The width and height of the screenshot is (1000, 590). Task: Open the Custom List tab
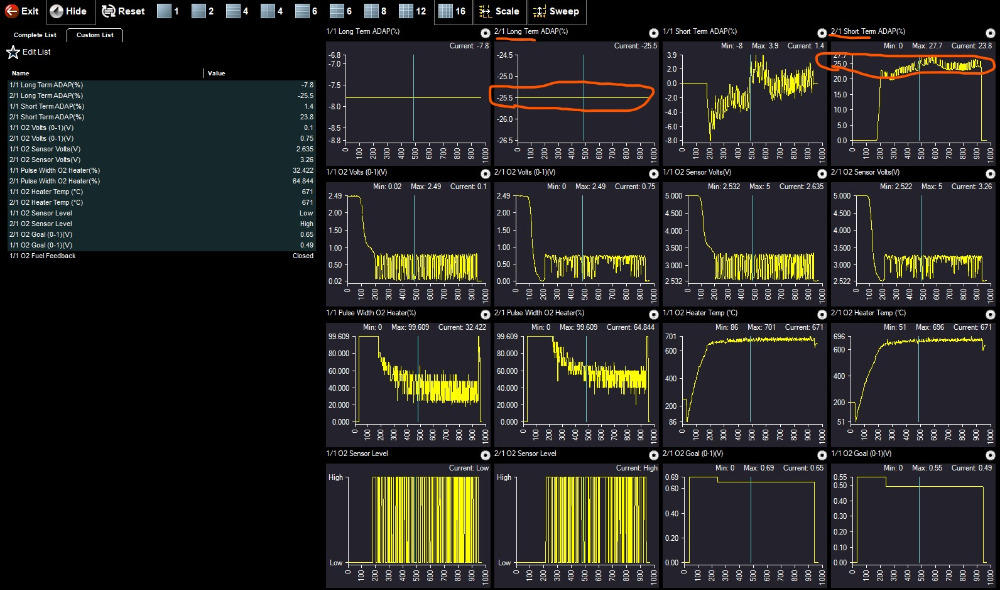(94, 35)
